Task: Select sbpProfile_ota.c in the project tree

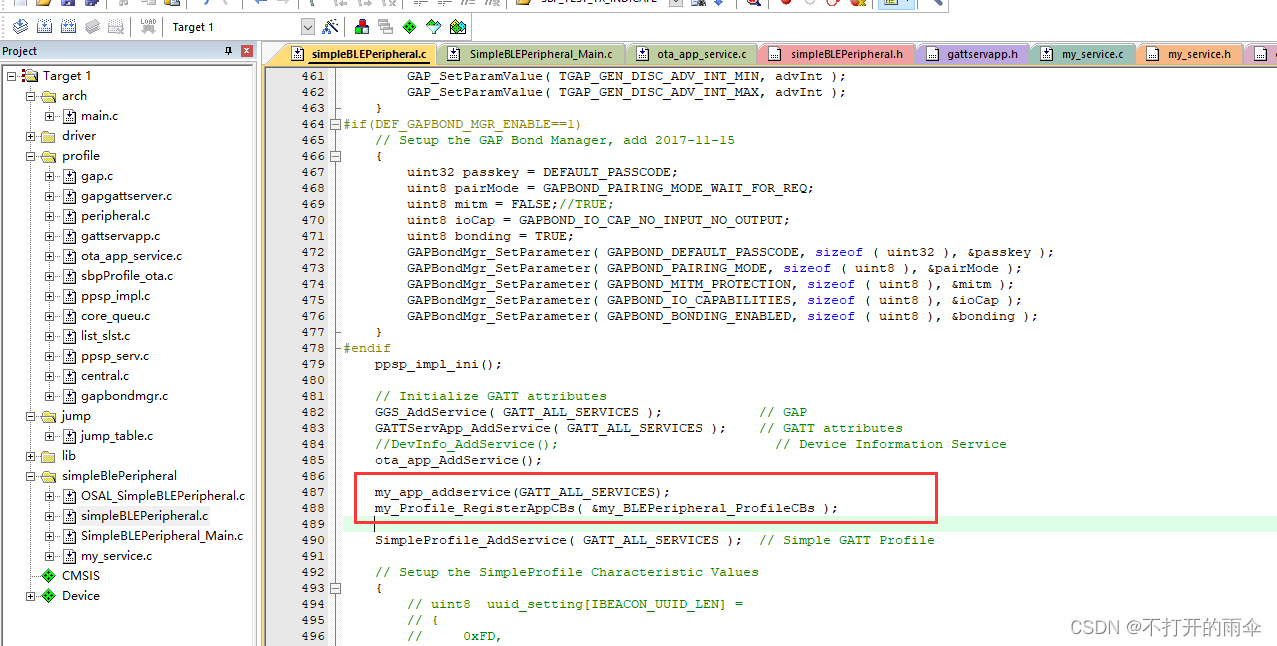Action: [127, 276]
